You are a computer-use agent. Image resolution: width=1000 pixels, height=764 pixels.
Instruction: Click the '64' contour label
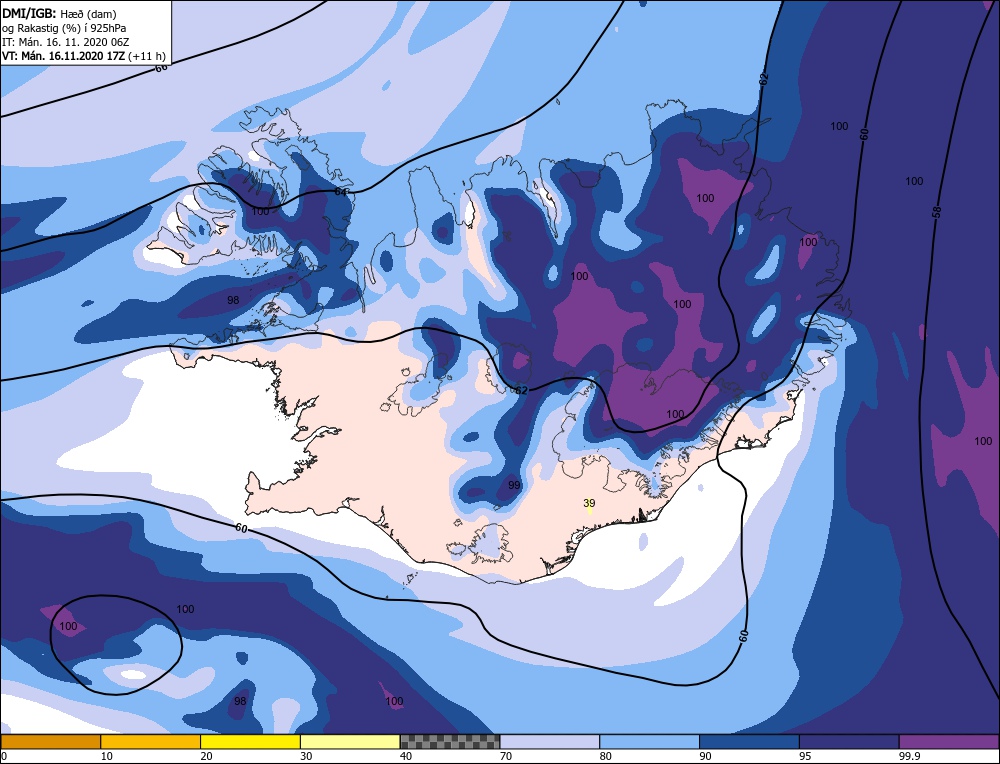[x=341, y=191]
